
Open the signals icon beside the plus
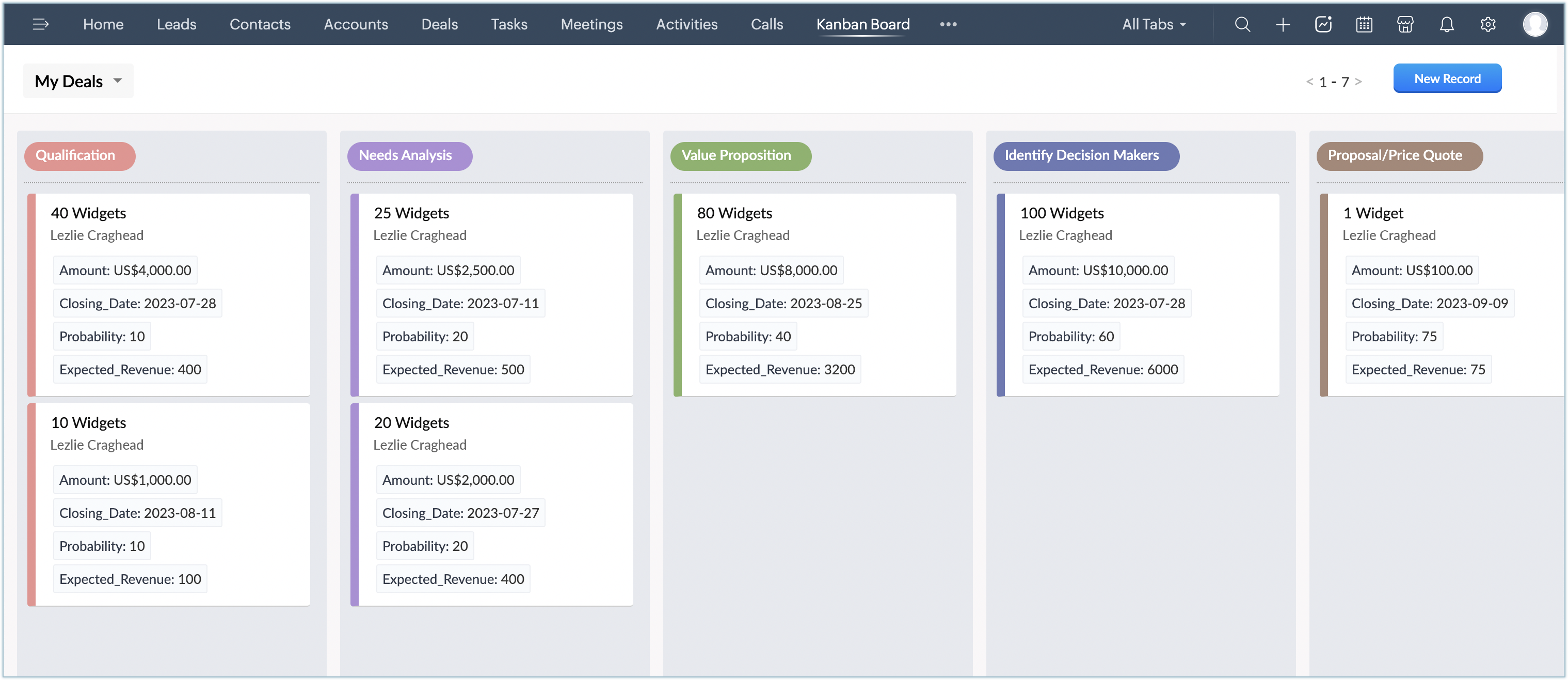1323,24
